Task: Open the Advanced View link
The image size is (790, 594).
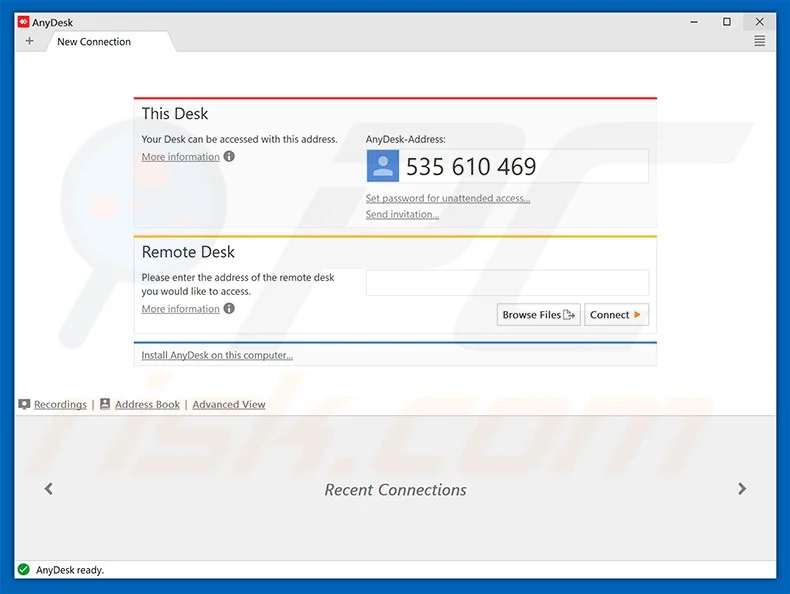Action: (x=229, y=405)
